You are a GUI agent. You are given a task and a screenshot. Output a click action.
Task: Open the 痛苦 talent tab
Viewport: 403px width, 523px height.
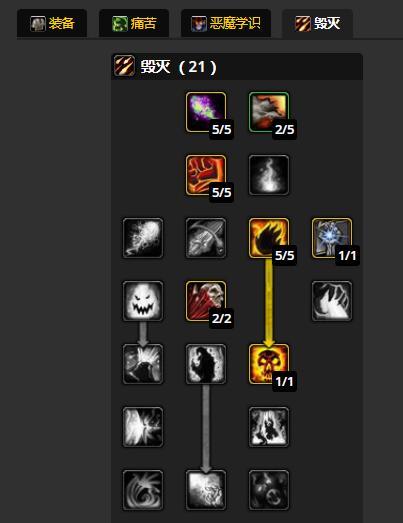click(134, 23)
